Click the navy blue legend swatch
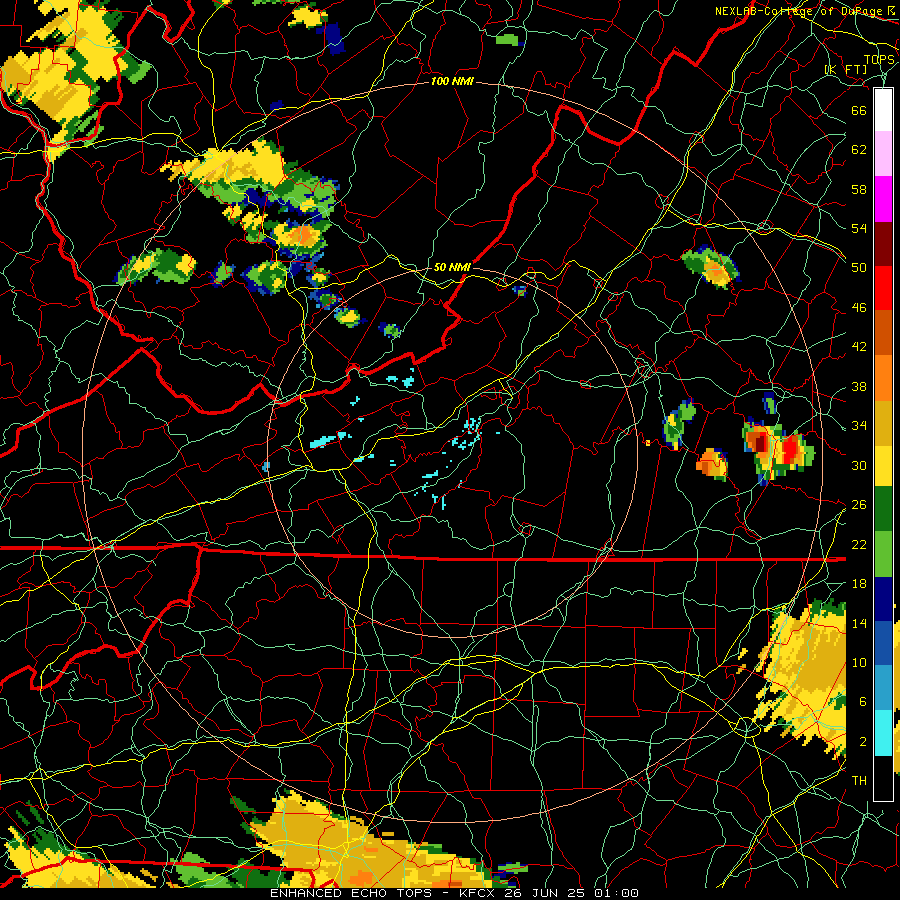Image resolution: width=900 pixels, height=900 pixels. [x=883, y=598]
